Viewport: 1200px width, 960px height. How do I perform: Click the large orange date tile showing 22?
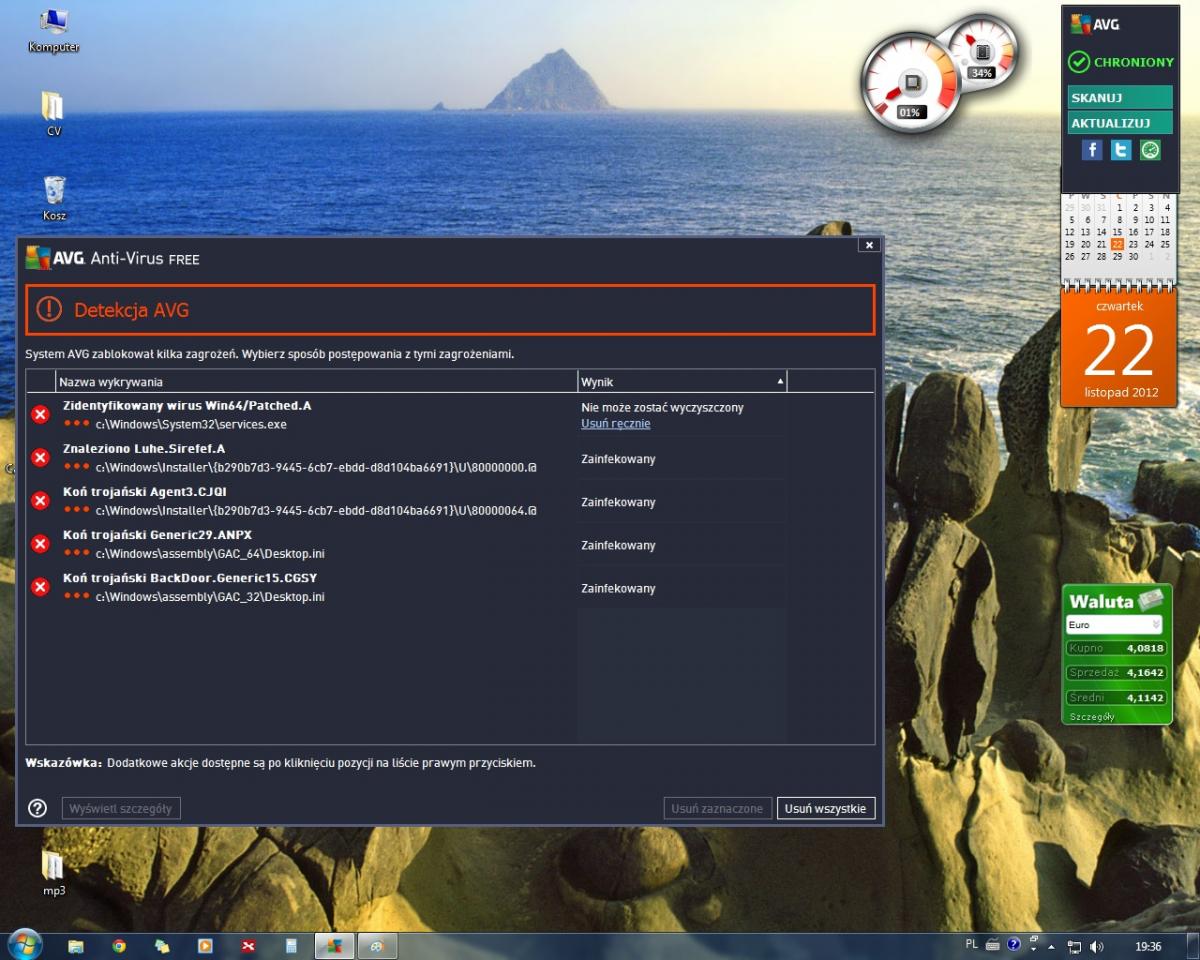tap(1119, 348)
